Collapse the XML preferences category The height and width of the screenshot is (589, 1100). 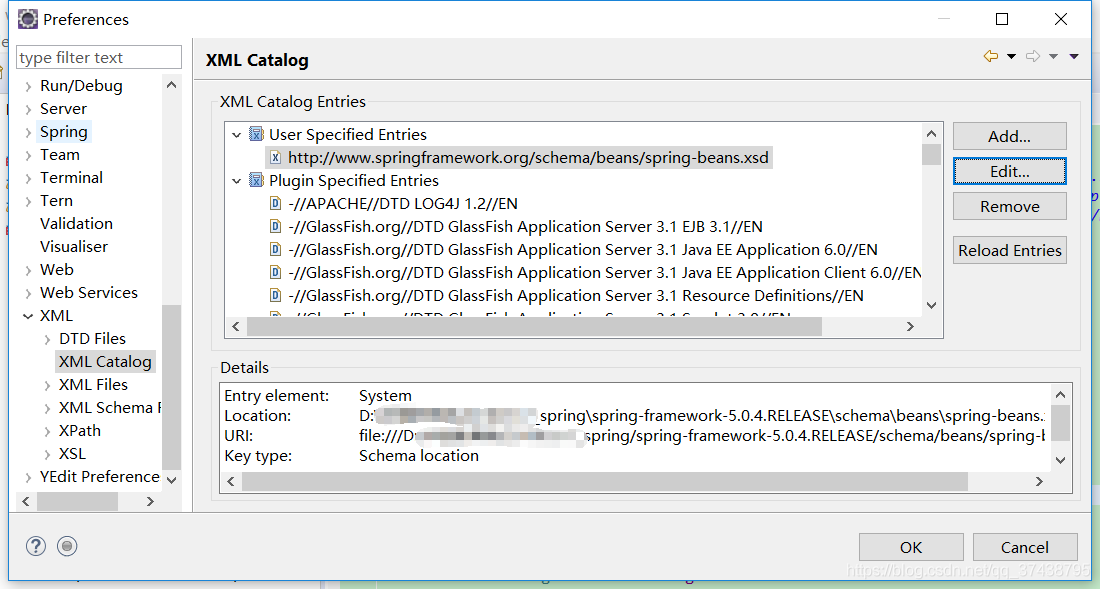click(28, 316)
